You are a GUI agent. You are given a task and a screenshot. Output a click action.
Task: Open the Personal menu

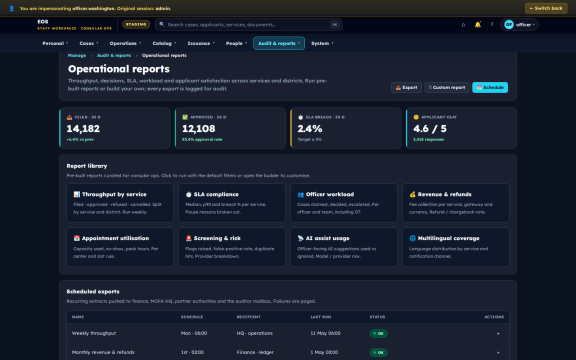pos(55,43)
